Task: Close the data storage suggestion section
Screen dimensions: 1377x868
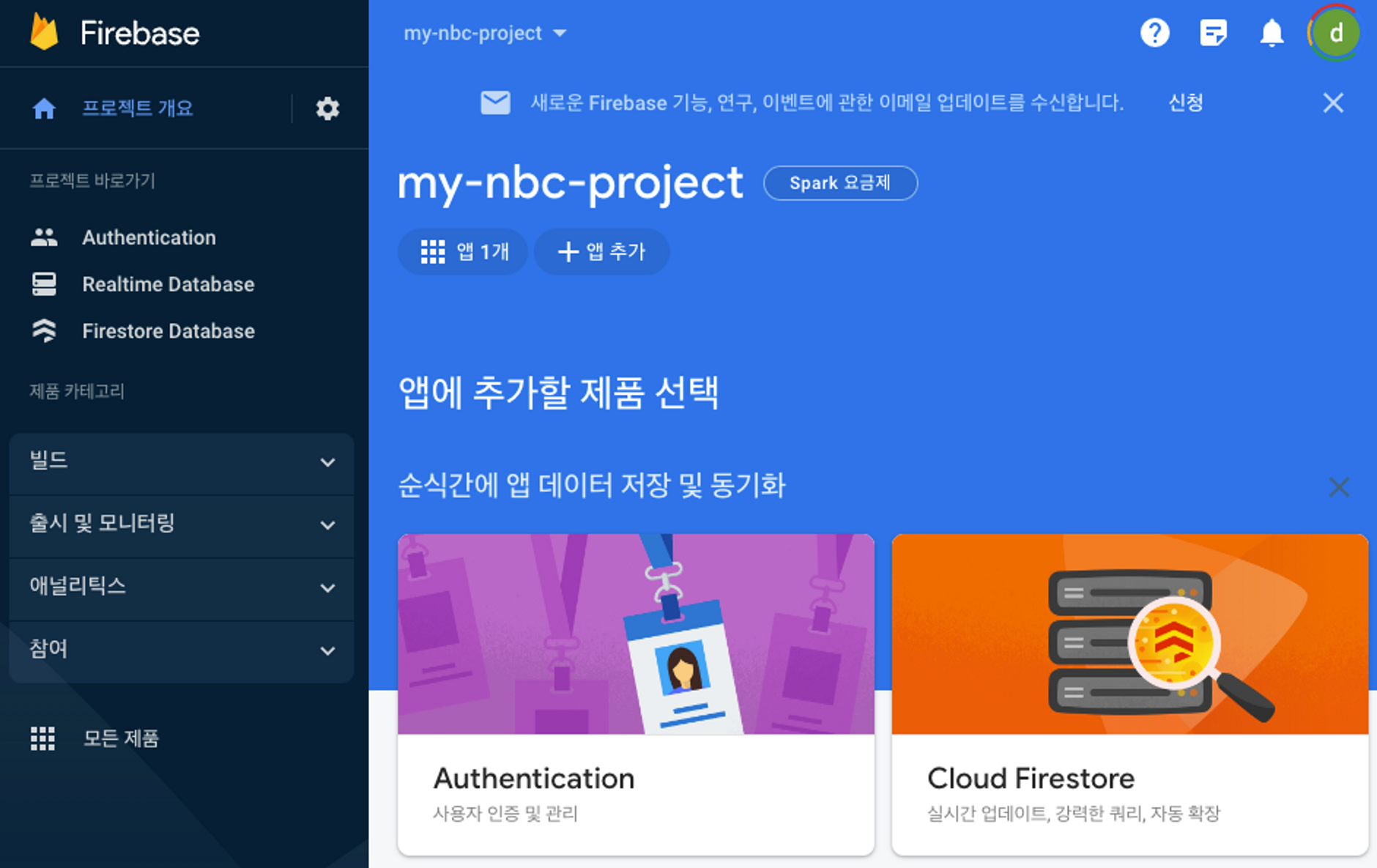Action: pyautogui.click(x=1339, y=486)
